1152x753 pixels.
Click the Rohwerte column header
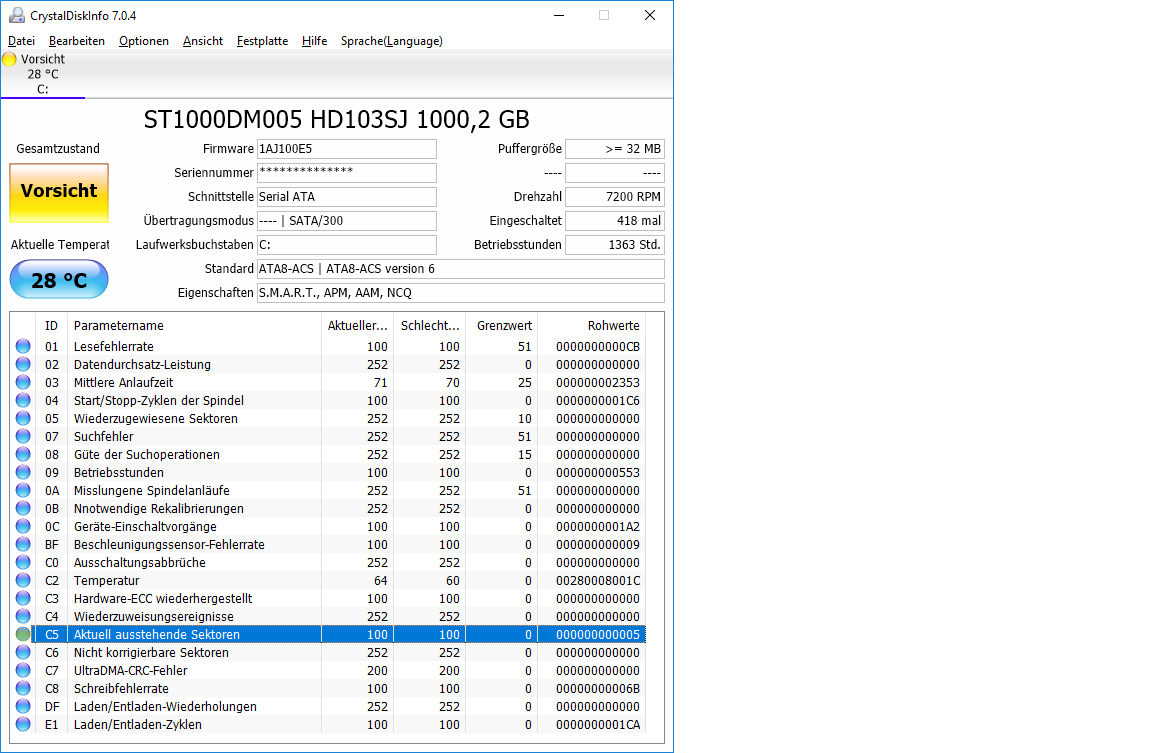tap(591, 325)
